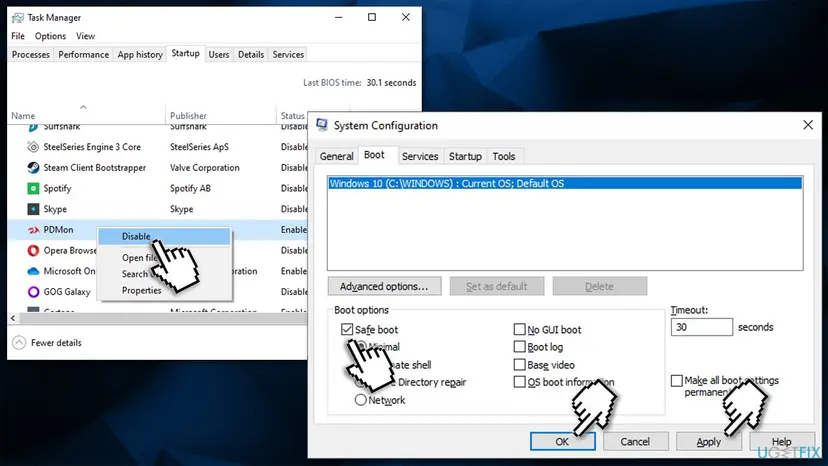Open the File menu in Task Manager

18,36
